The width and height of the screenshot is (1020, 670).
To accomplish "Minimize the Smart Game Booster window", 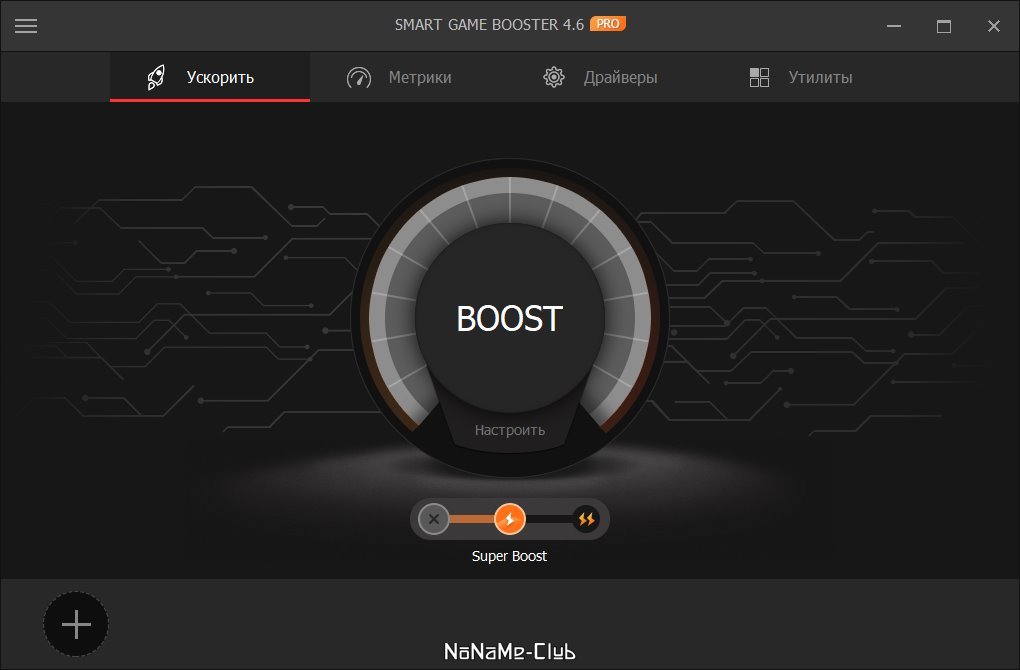I will tap(894, 26).
